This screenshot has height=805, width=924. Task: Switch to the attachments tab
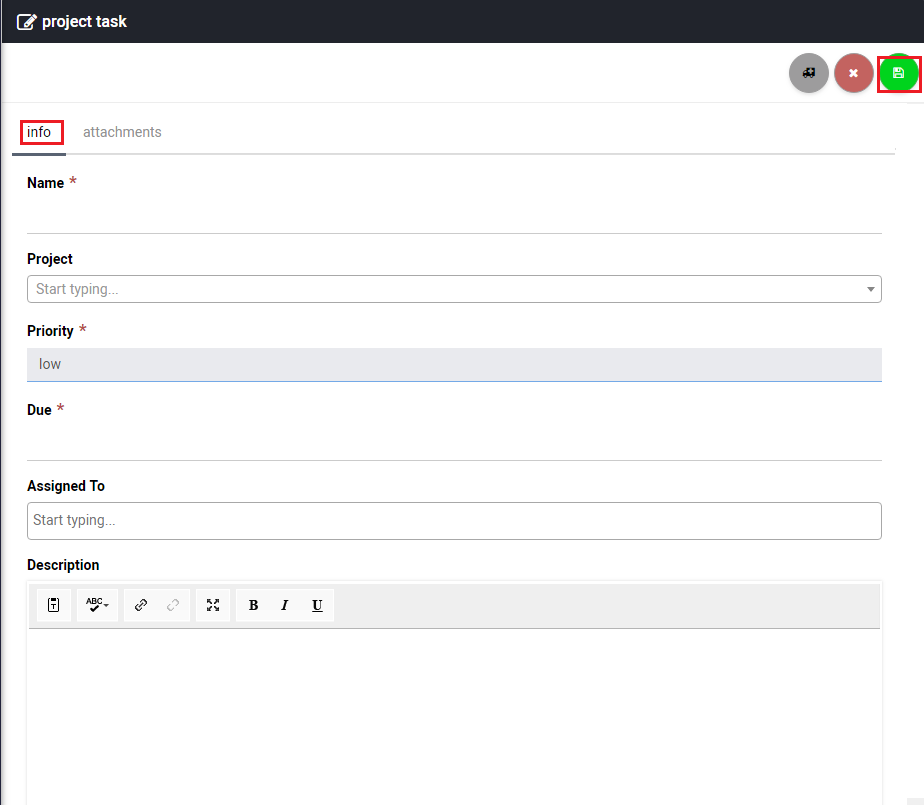[122, 132]
